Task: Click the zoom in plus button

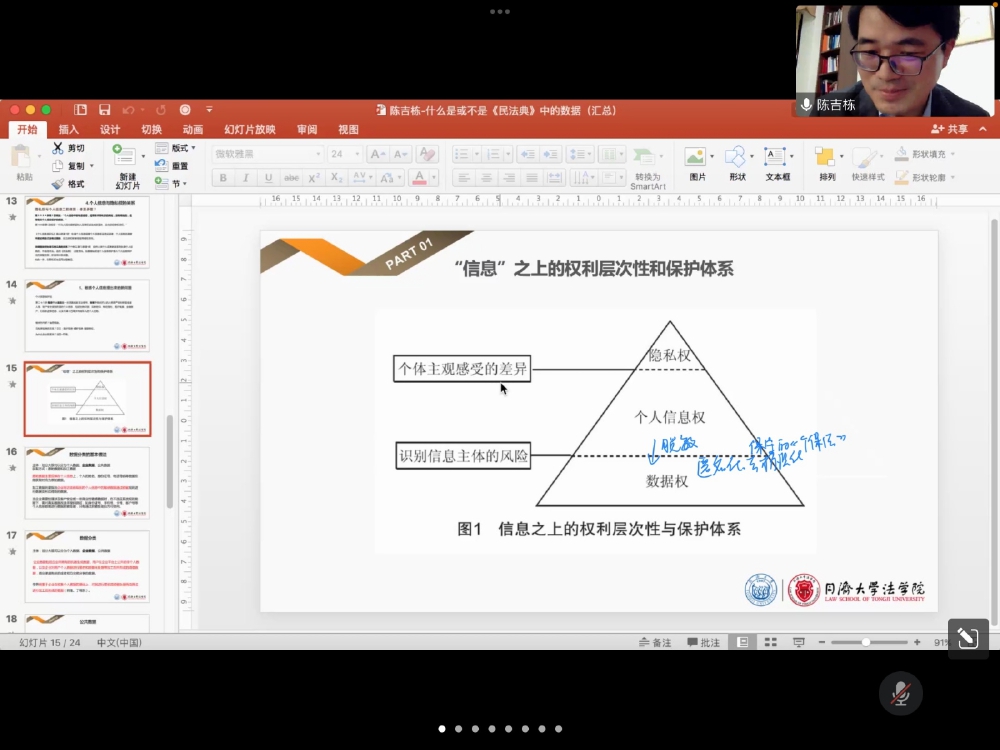Action: click(917, 642)
